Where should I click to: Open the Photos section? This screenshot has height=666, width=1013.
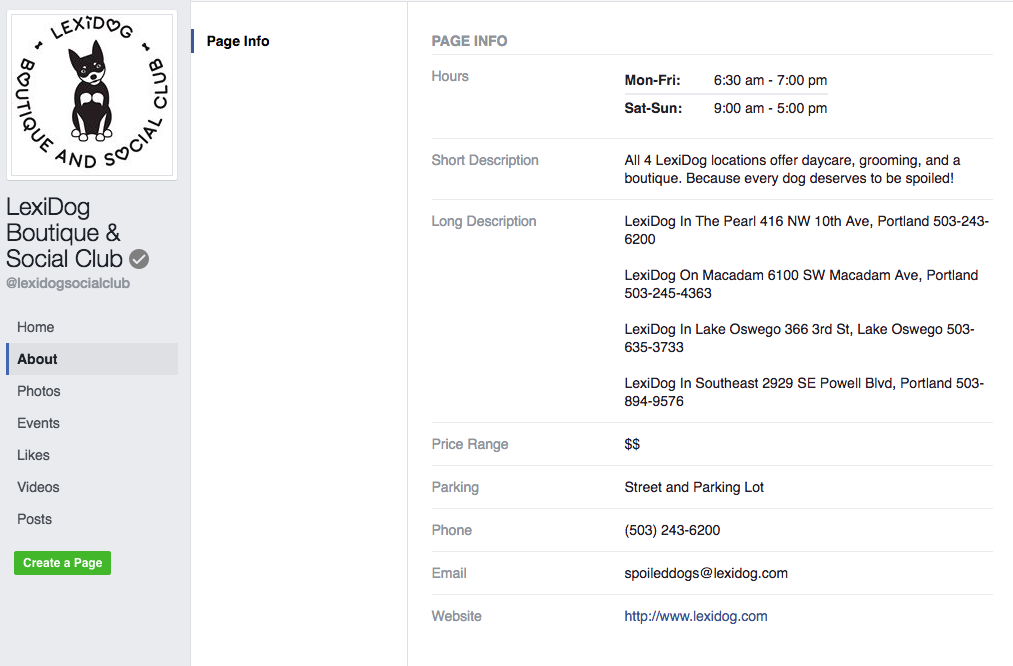[x=39, y=391]
